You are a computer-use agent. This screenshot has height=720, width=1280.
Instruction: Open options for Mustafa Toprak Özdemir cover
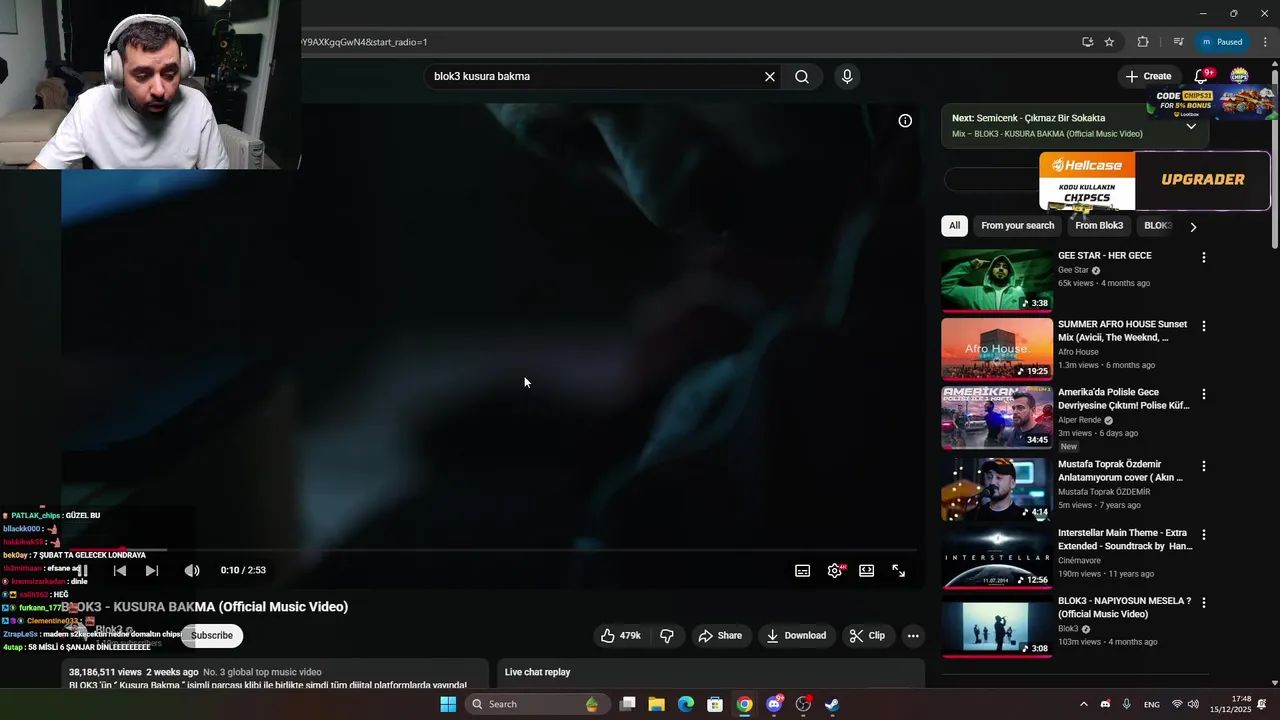(x=1204, y=466)
